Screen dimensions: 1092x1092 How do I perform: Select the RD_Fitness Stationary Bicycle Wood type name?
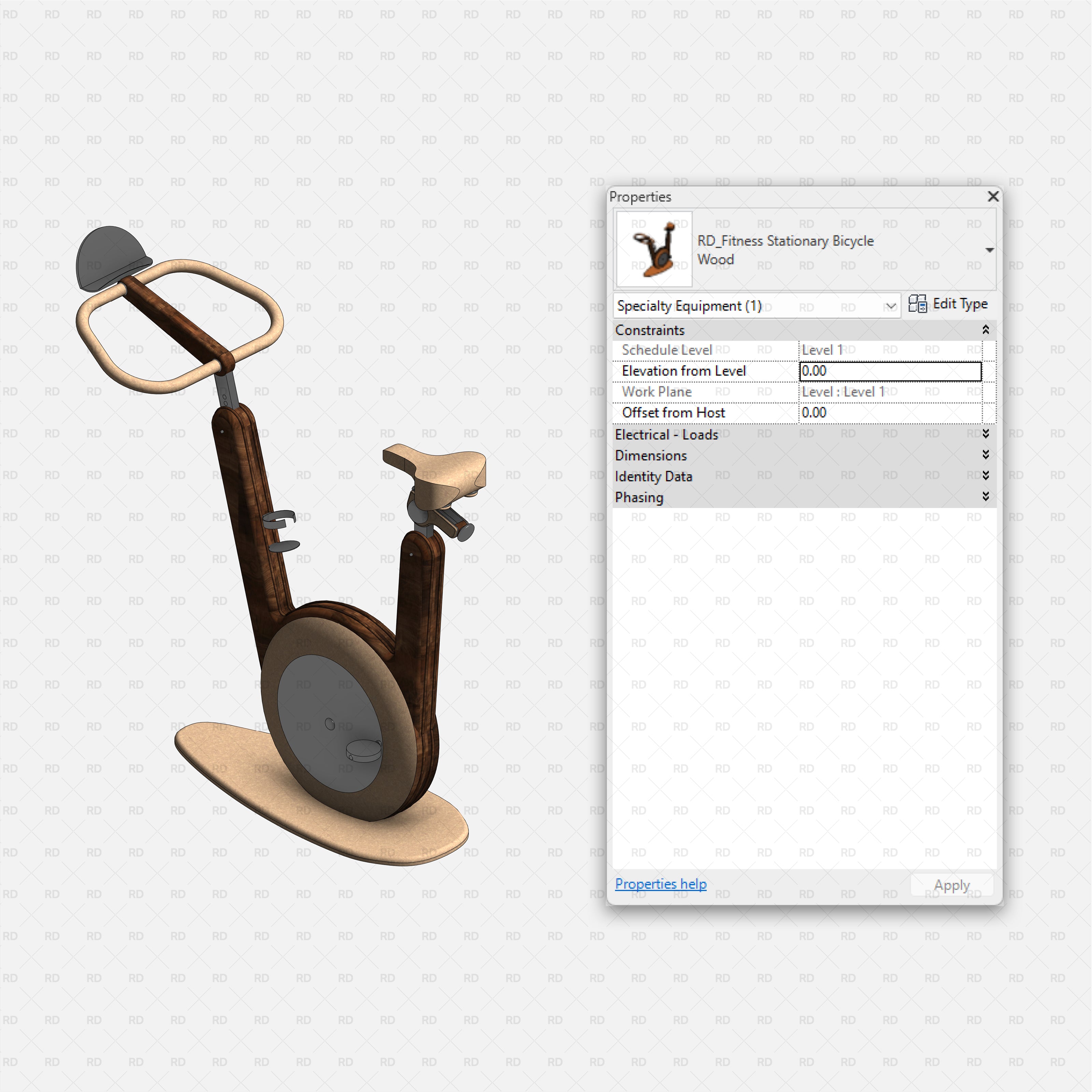click(786, 250)
